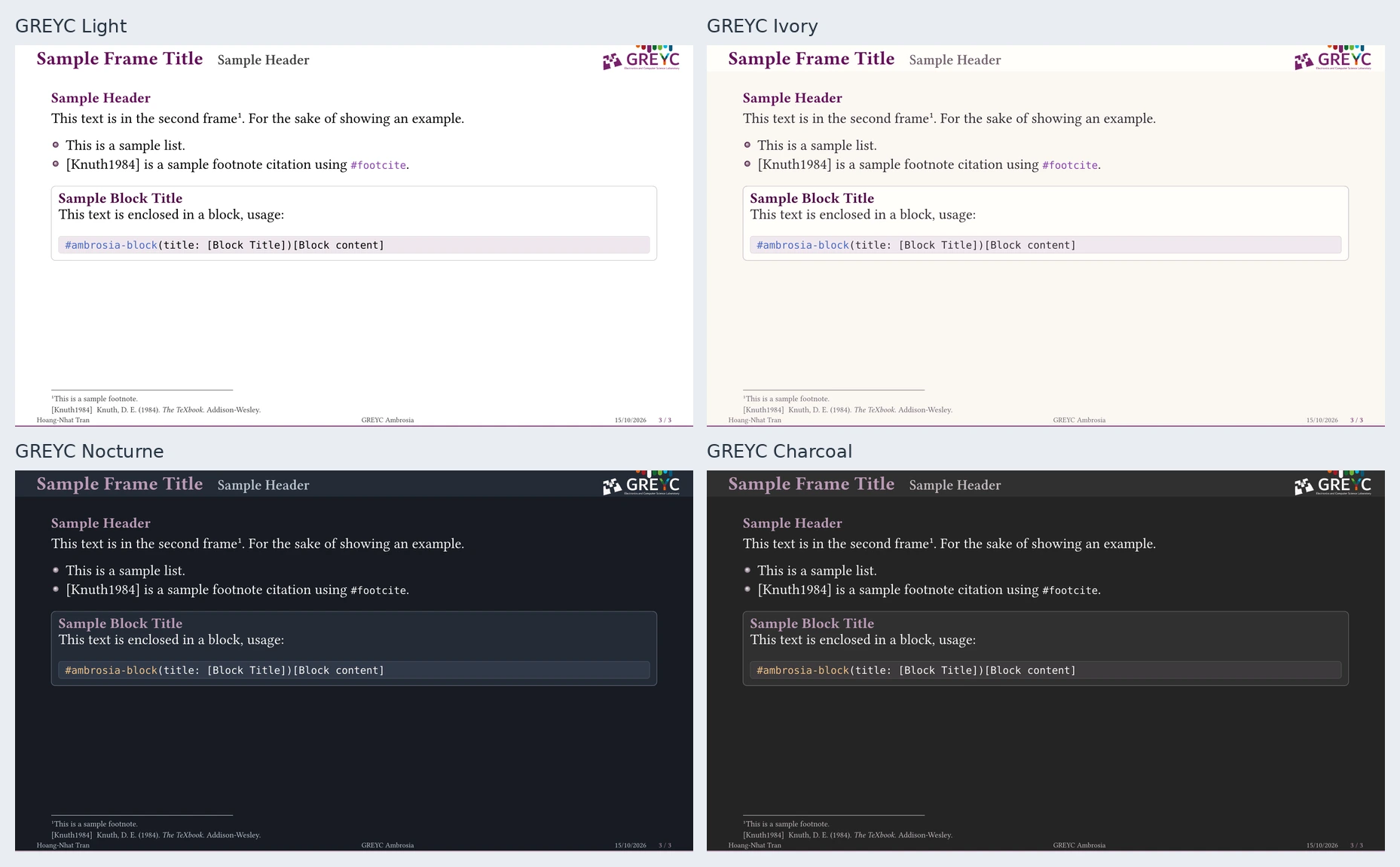The image size is (1400, 867).
Task: Select the GREYC Light theme label
Action: point(71,26)
